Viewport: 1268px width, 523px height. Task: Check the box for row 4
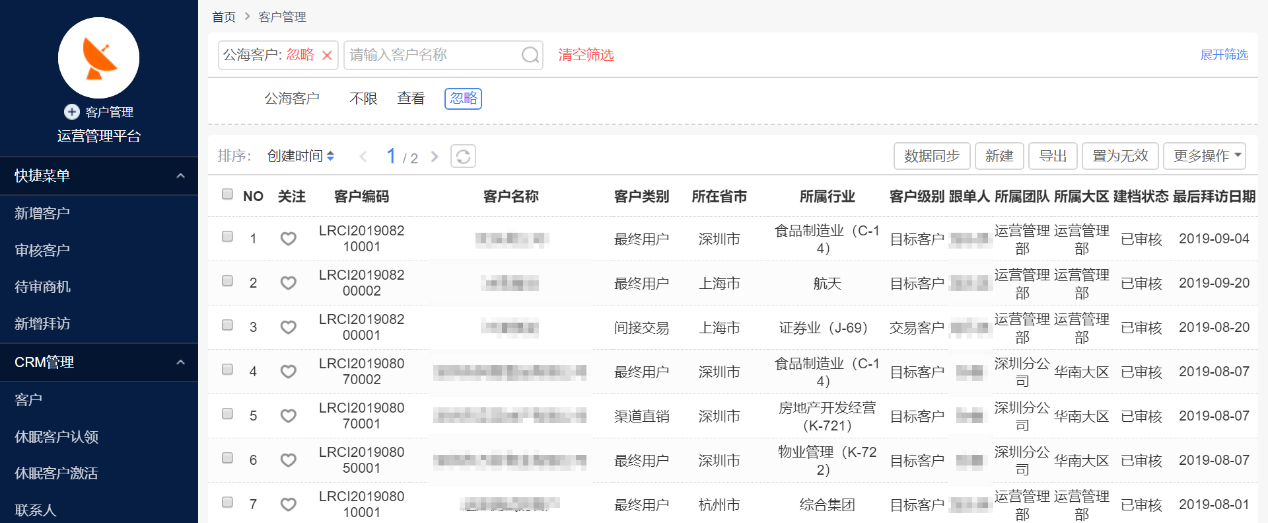(x=228, y=369)
